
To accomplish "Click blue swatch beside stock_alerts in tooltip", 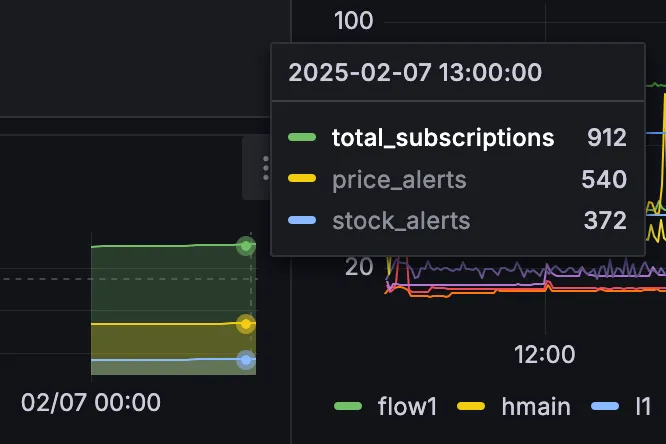I will [x=301, y=221].
